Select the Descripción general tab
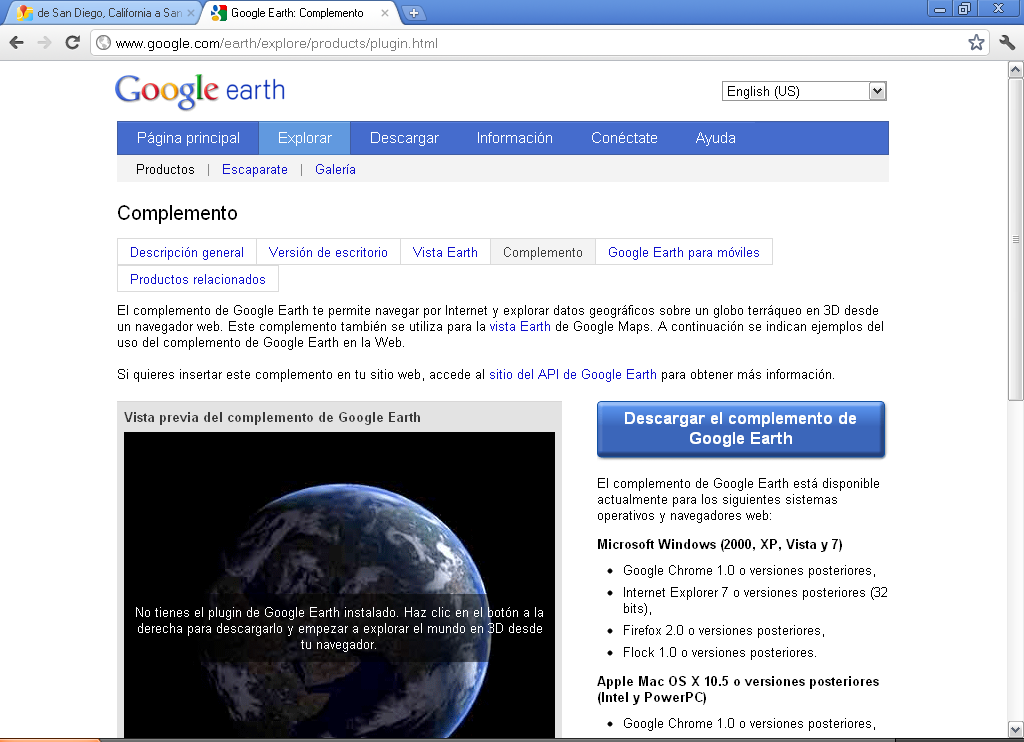This screenshot has width=1024, height=742. click(186, 252)
